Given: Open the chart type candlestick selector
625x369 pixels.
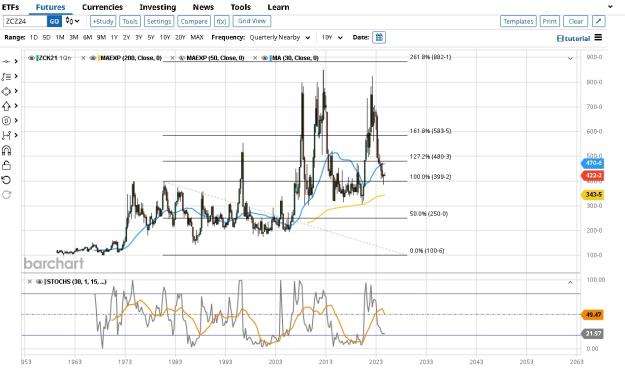Looking at the screenshot, I should coord(72,21).
